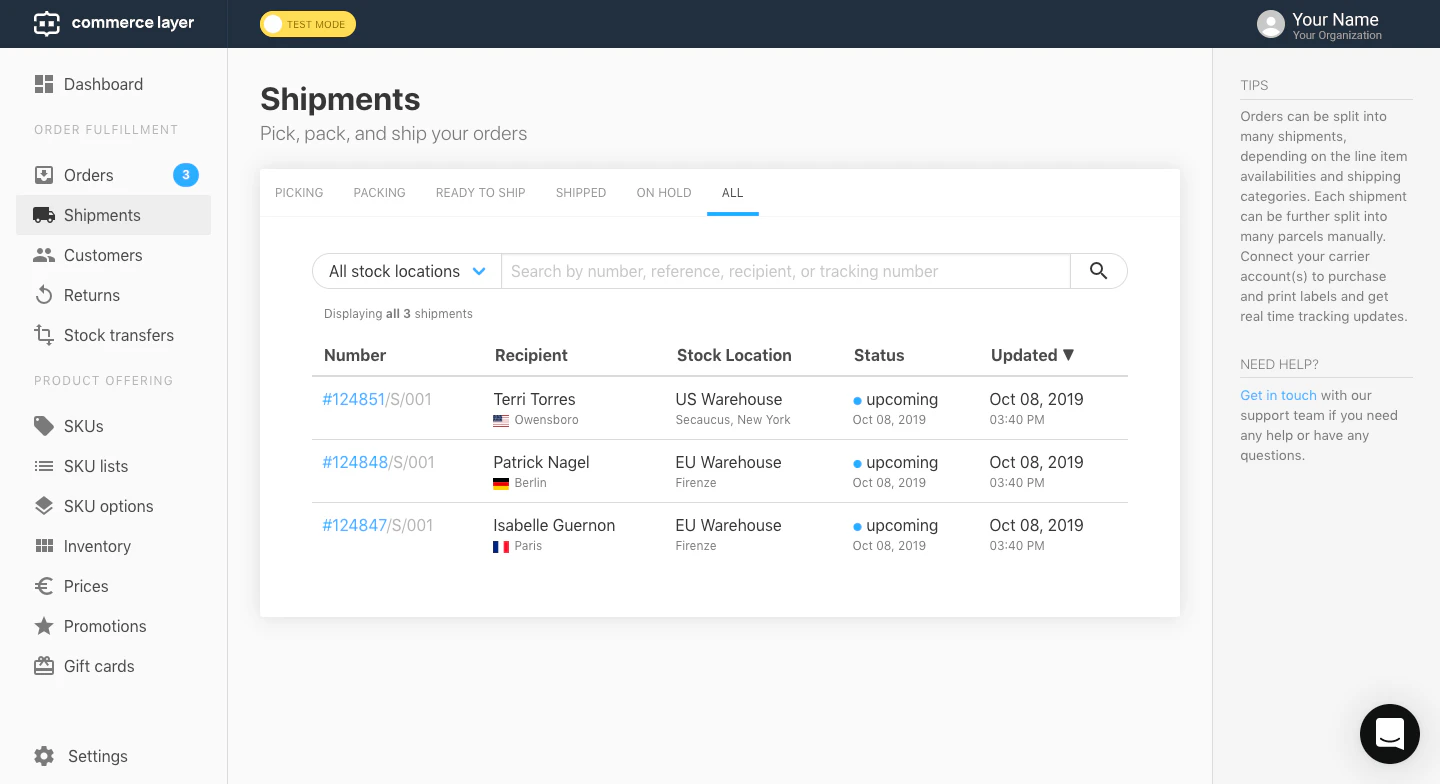Open the Dashboard from the sidebar
Screen dimensions: 1440x784
click(103, 84)
